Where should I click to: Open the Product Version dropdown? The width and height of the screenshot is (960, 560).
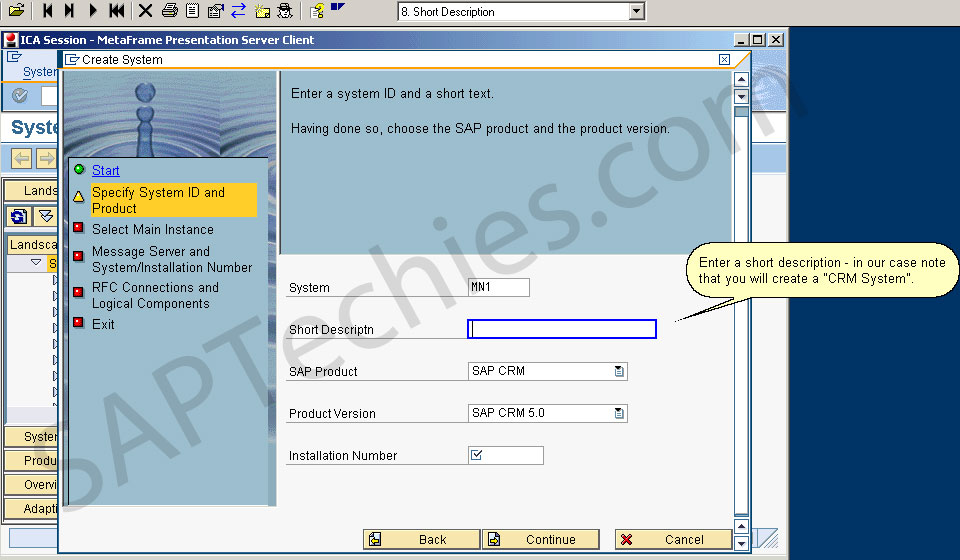547,413
